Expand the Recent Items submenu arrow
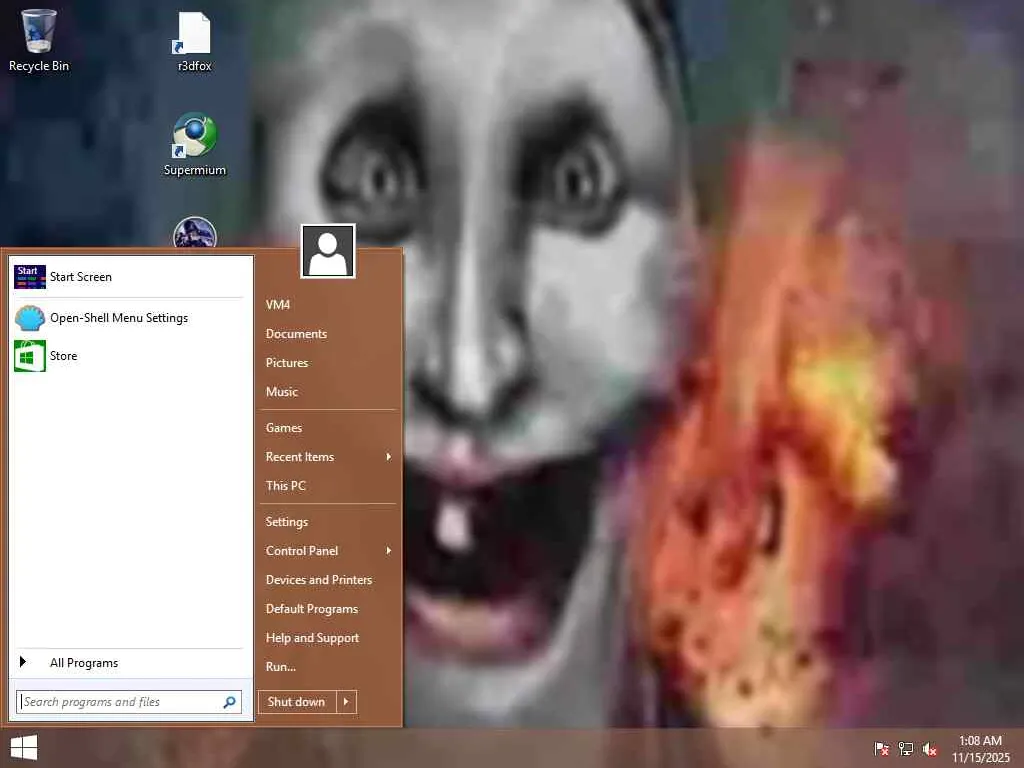 [x=389, y=457]
